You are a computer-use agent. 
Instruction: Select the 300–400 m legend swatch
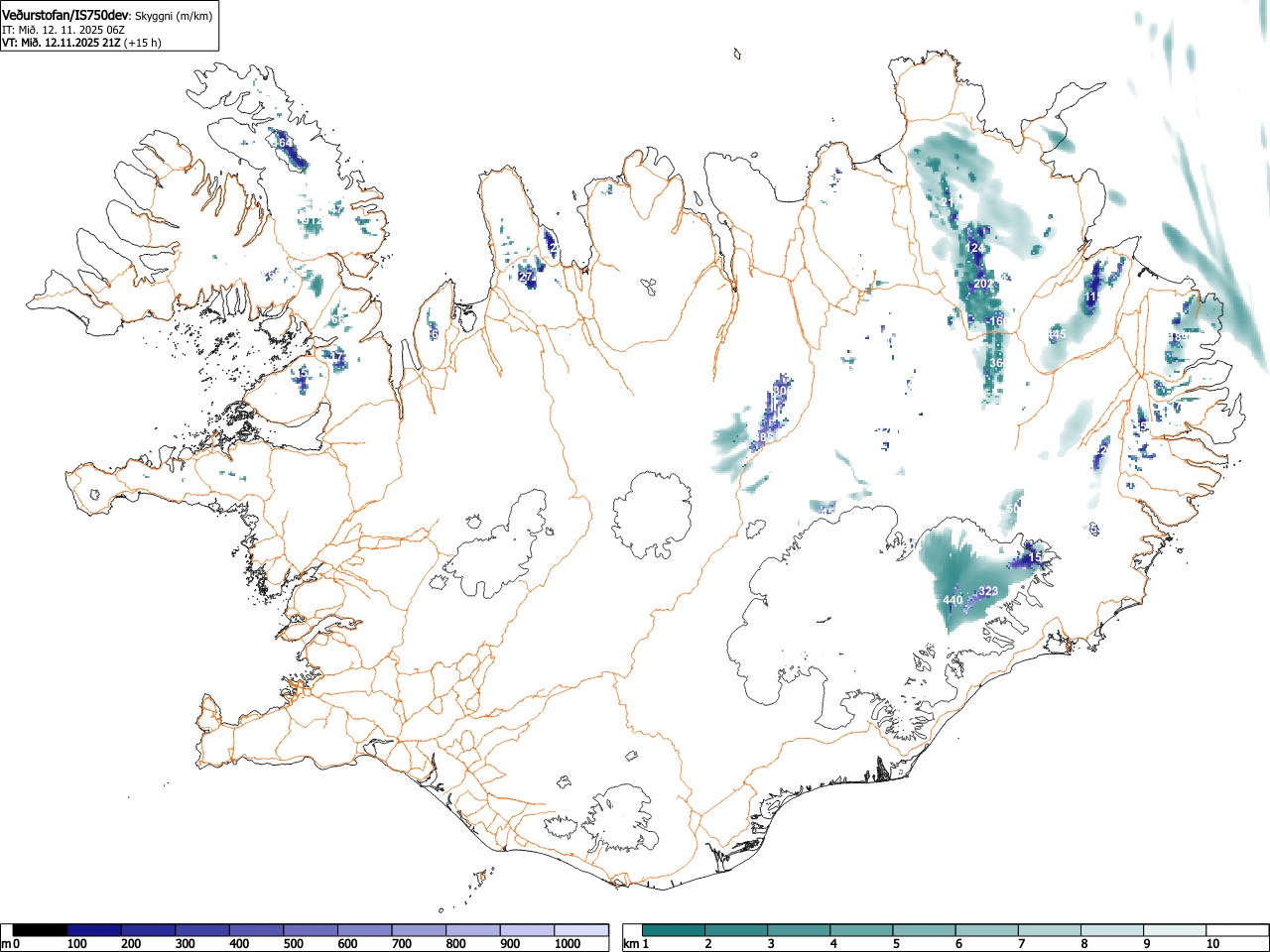click(x=202, y=930)
